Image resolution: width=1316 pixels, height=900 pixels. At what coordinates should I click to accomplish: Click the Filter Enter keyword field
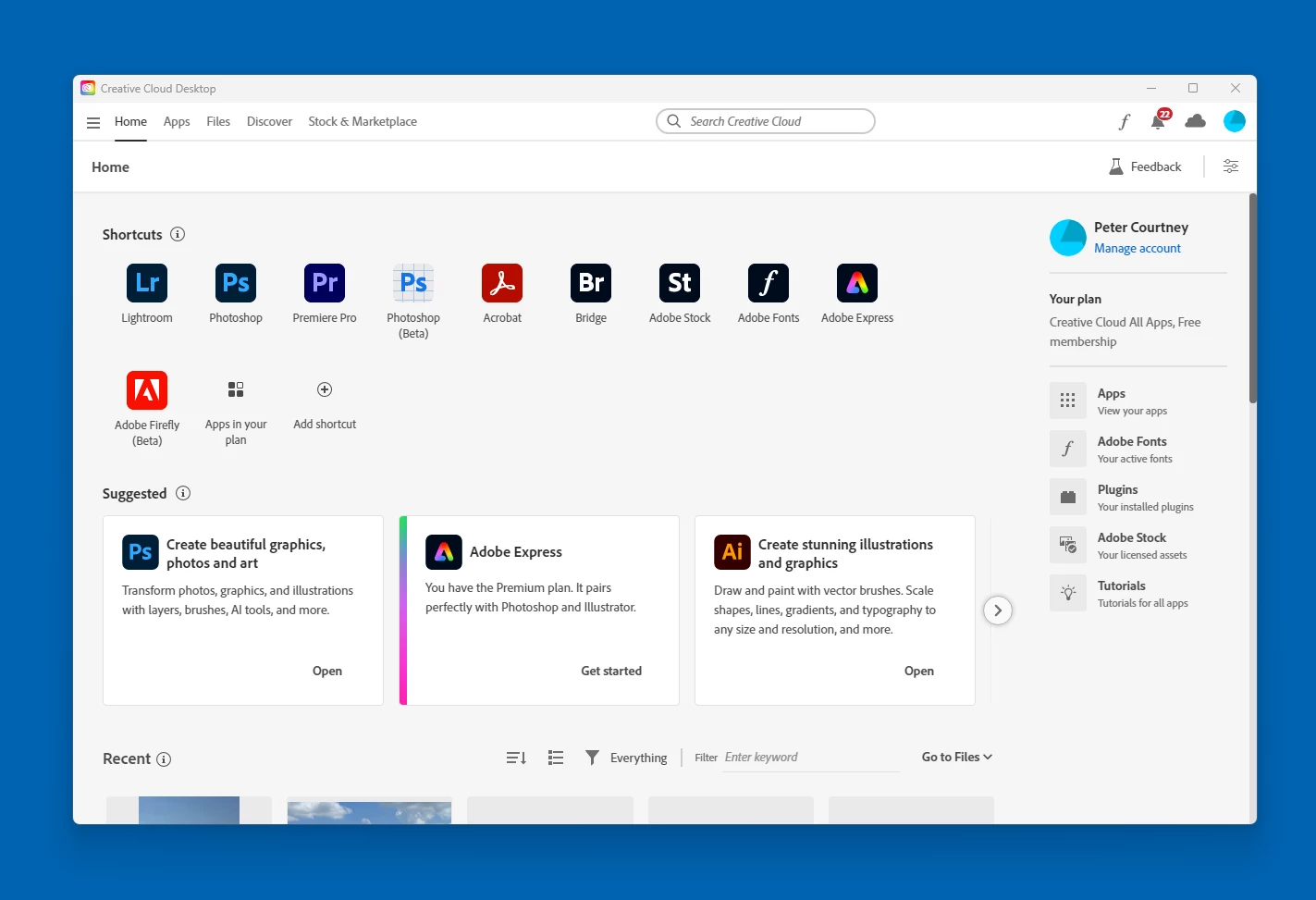point(812,757)
